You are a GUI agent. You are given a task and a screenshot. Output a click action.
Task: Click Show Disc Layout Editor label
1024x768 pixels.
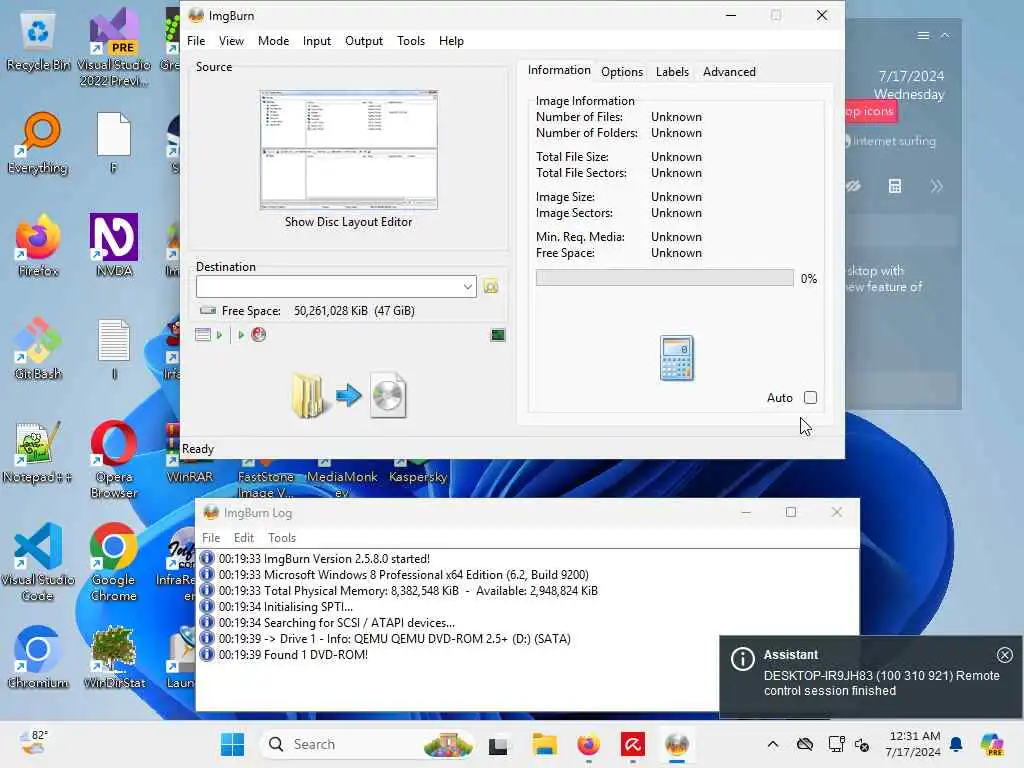point(349,222)
